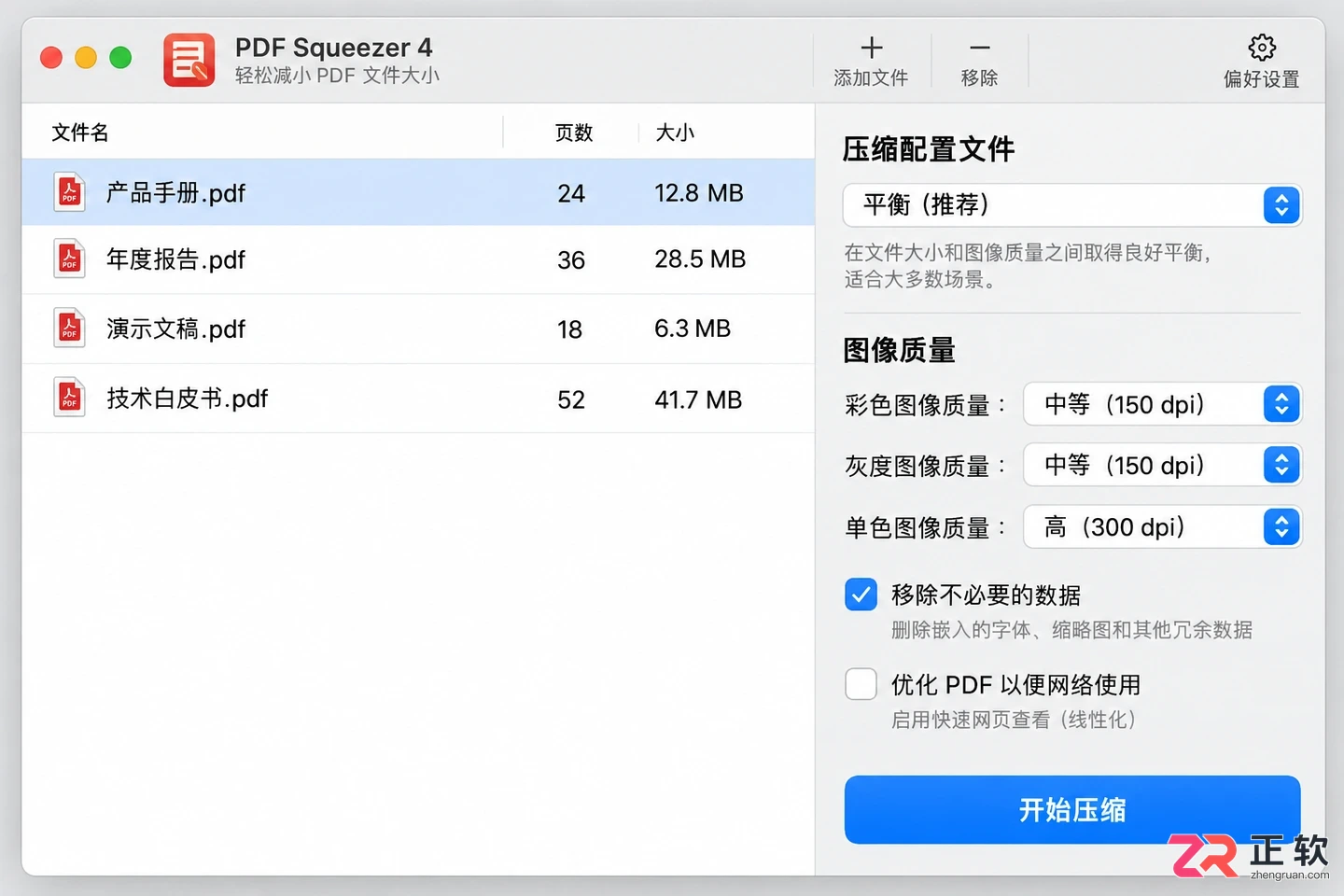The image size is (1344, 896).
Task: Click the PDF Squeezer app logo icon
Action: [189, 60]
